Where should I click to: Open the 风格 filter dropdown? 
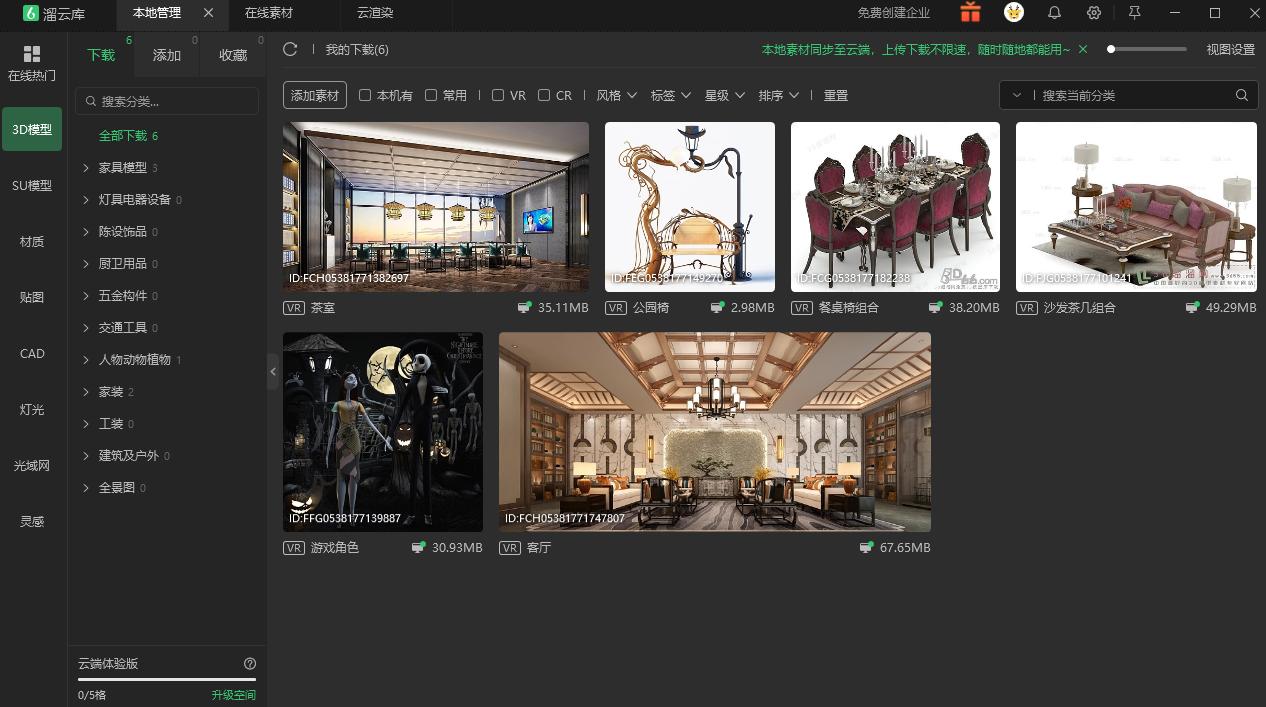click(615, 95)
